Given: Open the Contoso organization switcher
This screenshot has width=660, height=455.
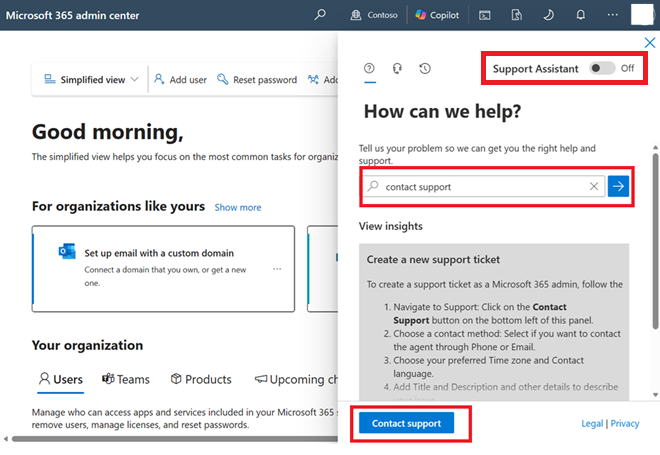Looking at the screenshot, I should tap(373, 15).
